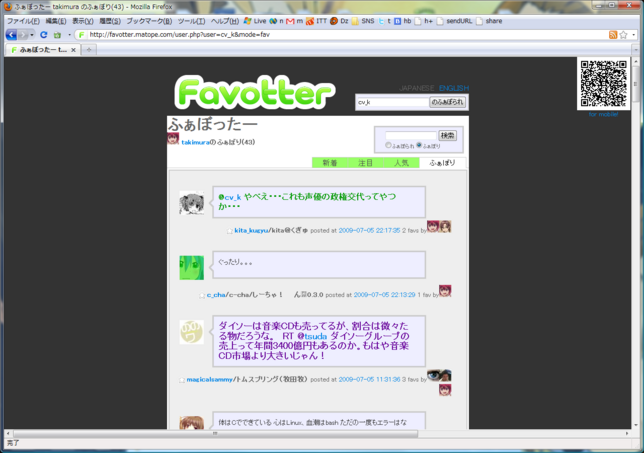The height and width of the screenshot is (453, 644).
Task: Open the SNS bookmark folder
Action: point(363,21)
